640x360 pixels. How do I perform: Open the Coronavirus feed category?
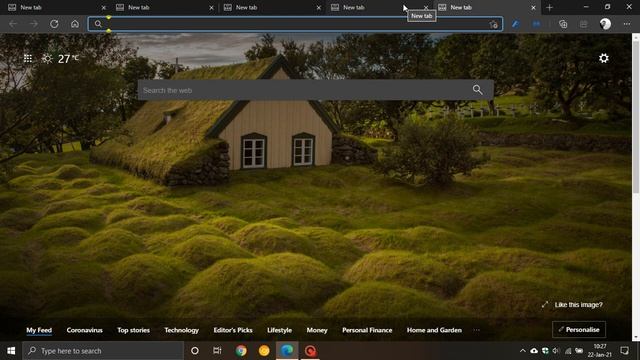84,330
